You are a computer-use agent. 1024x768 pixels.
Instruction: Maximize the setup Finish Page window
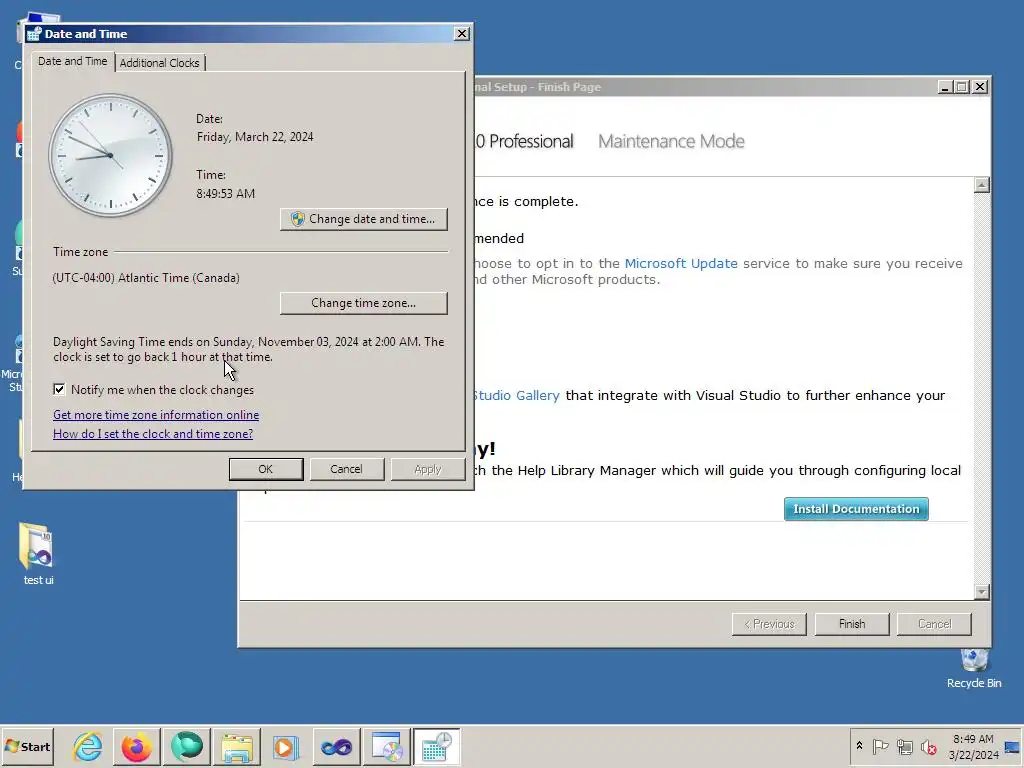pyautogui.click(x=961, y=87)
